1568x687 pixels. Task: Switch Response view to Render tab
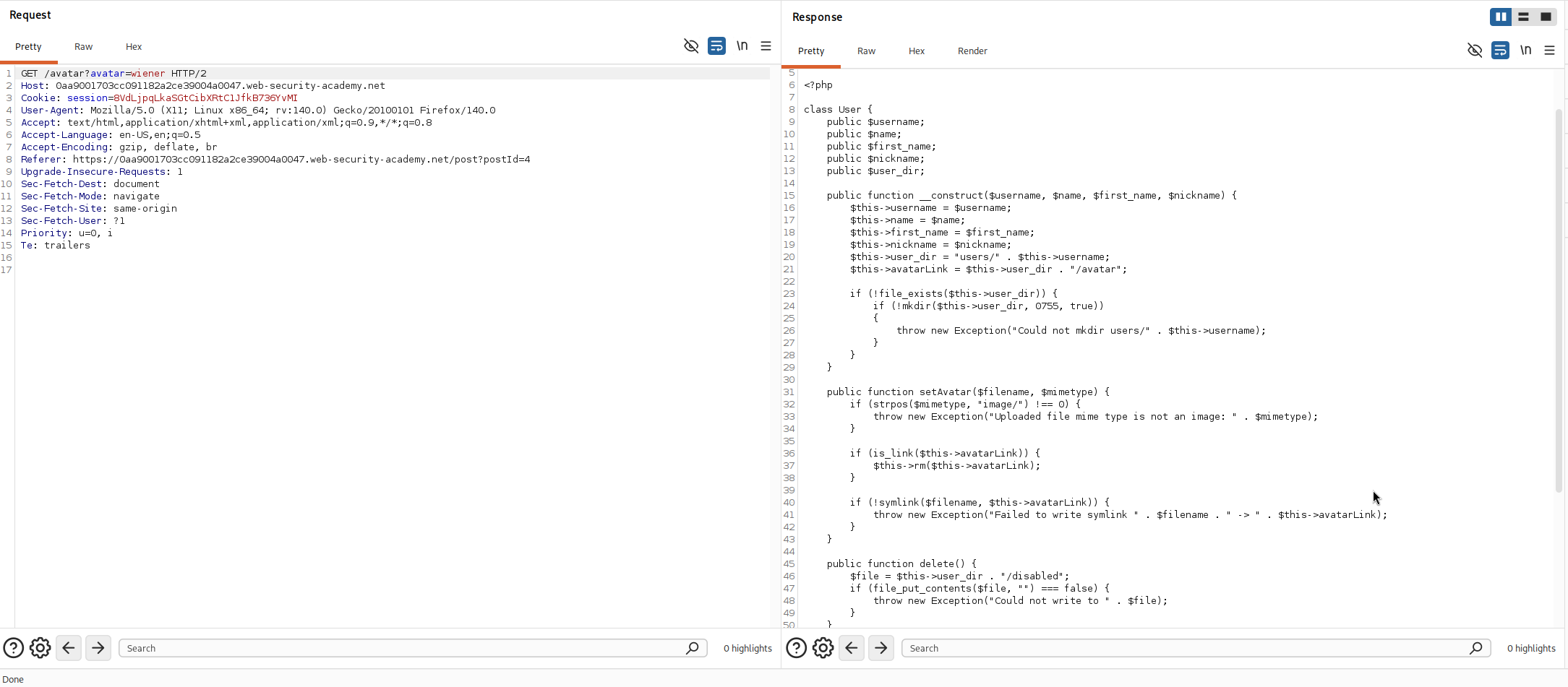click(x=972, y=51)
